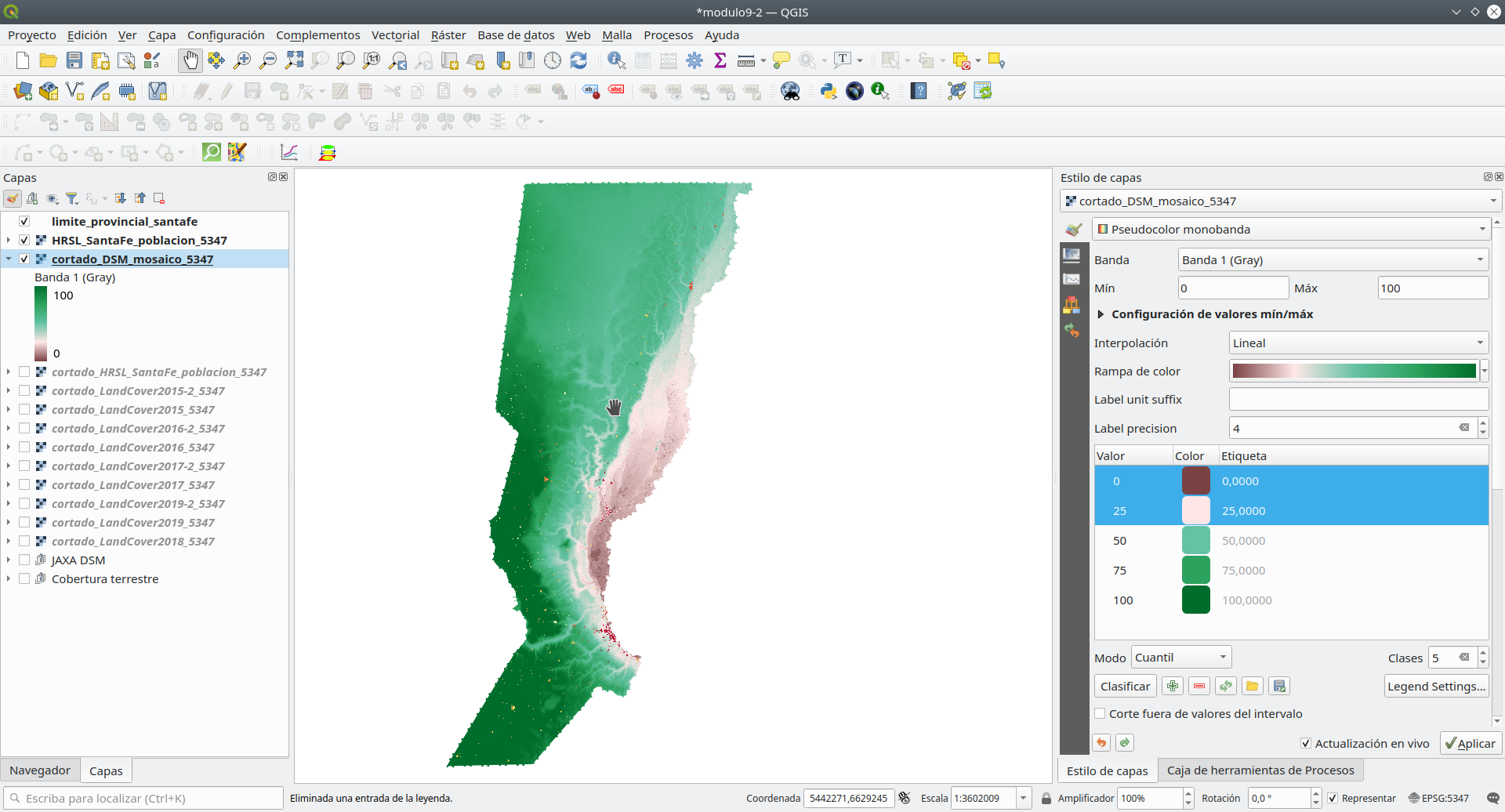Screen dimensions: 1505x812
Task: Click the filter legend icon in Capas panel
Action: tap(72, 198)
